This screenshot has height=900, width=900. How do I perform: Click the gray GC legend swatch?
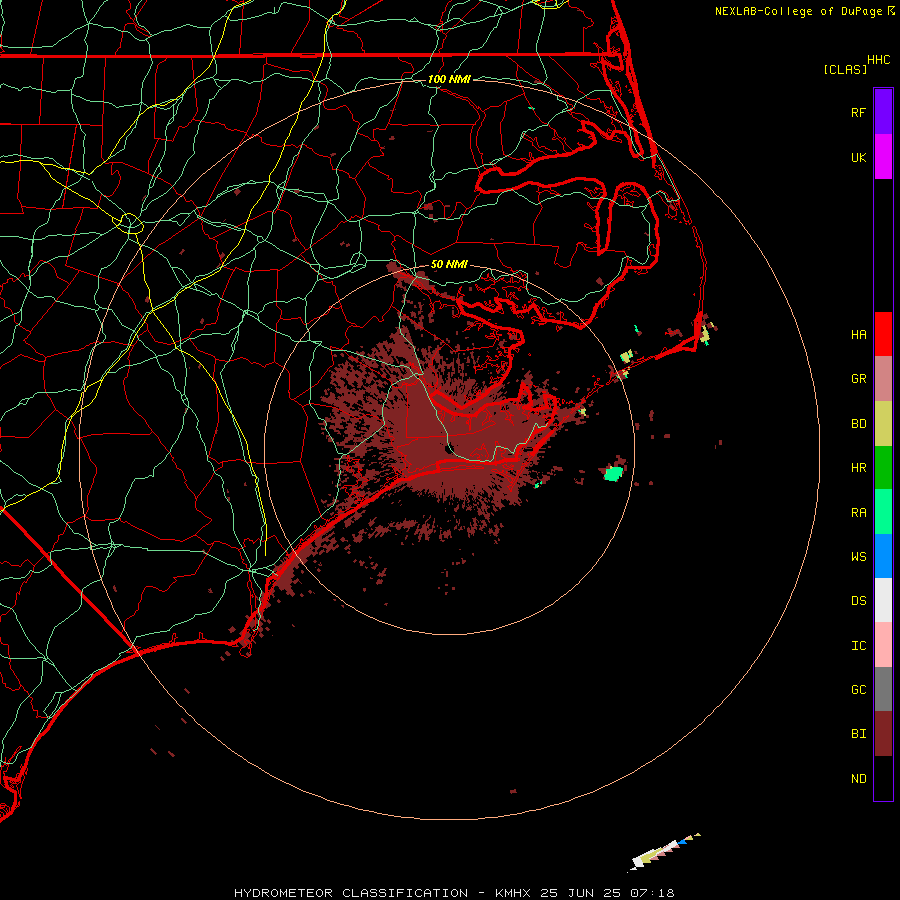pyautogui.click(x=883, y=689)
